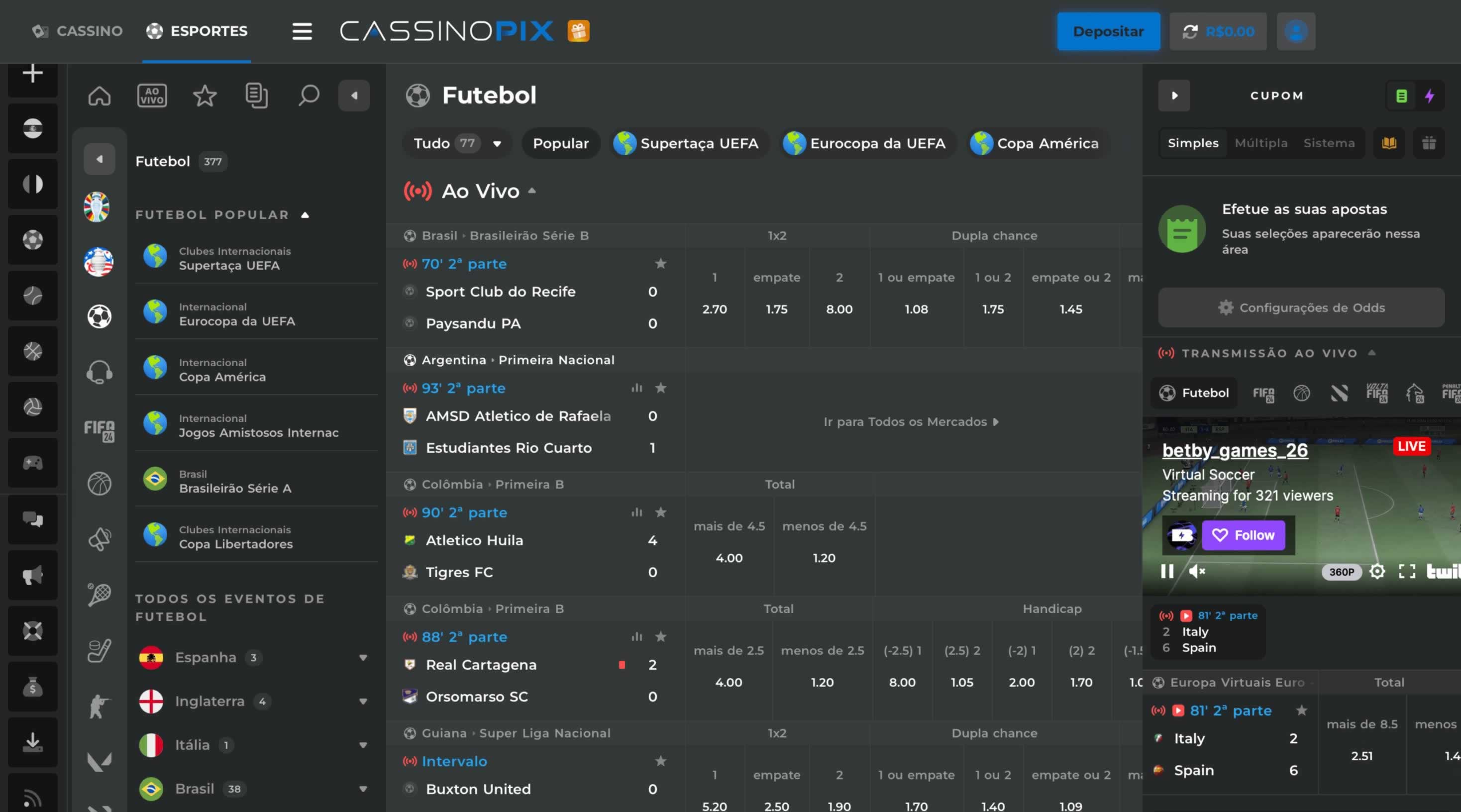
Task: Open Configurações de Odds
Action: coord(1301,307)
